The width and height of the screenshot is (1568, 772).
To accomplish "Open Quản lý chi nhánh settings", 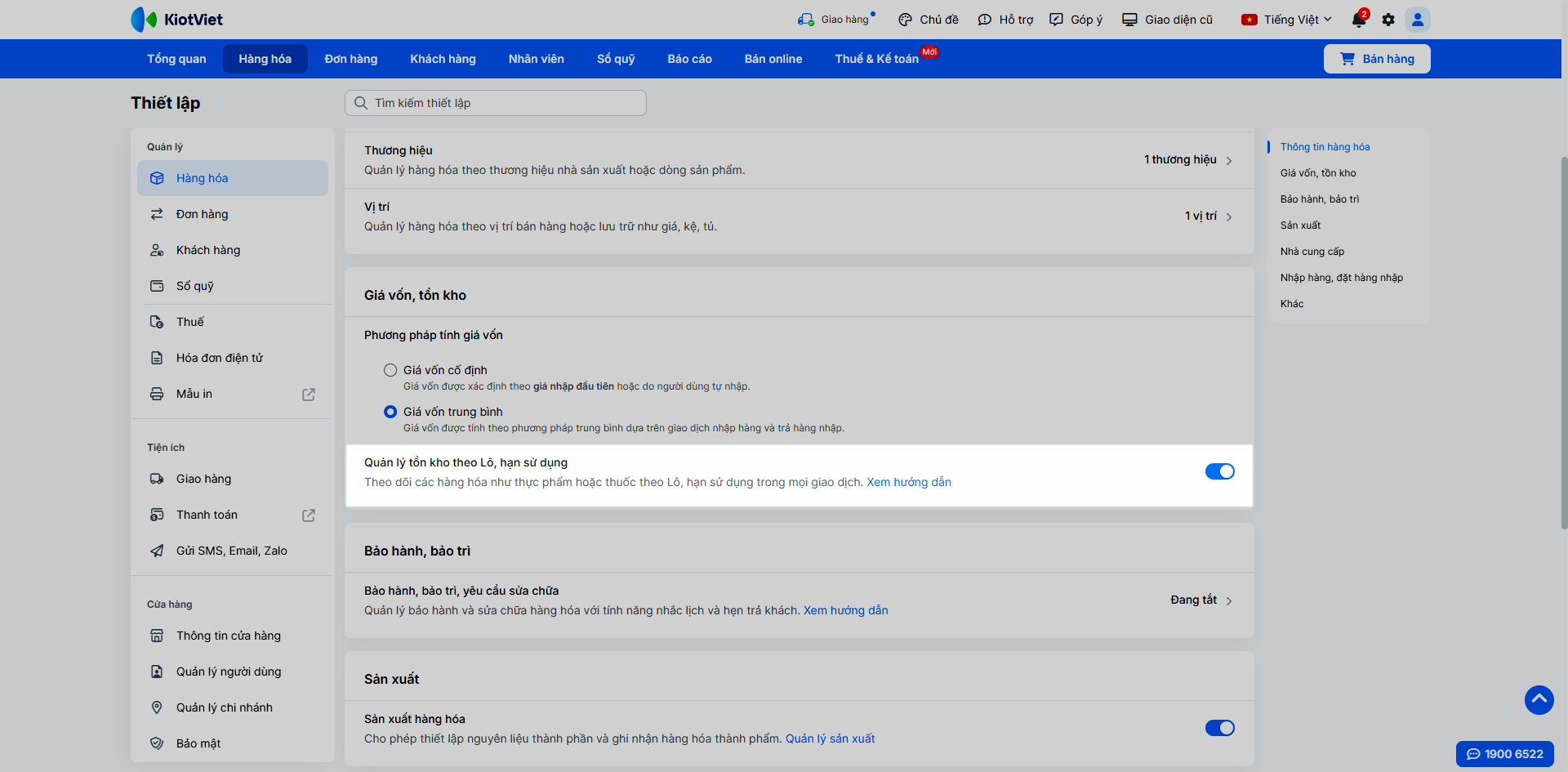I will (233, 707).
